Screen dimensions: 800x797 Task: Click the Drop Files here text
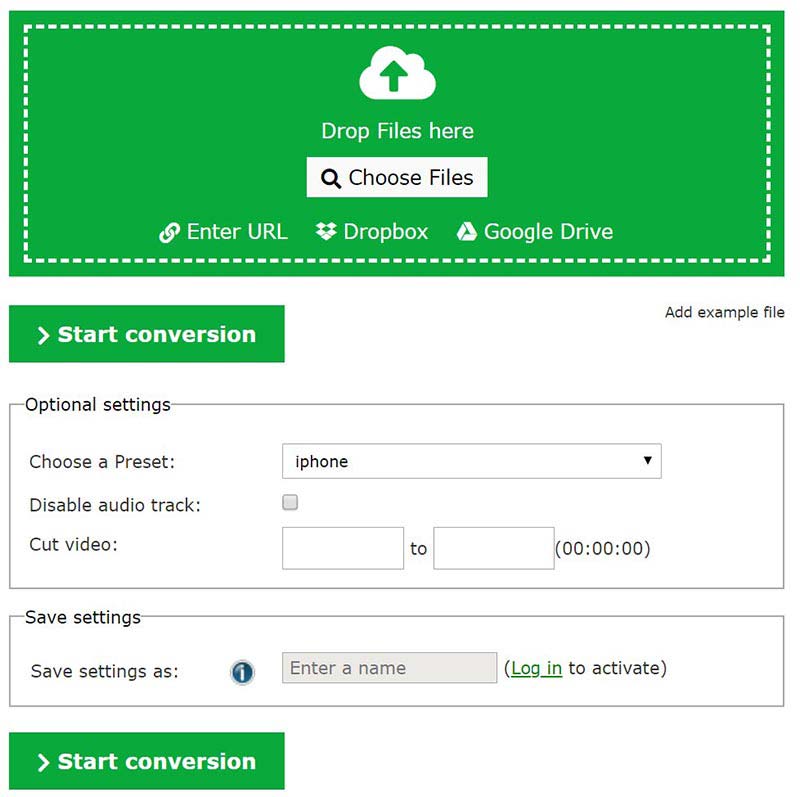tap(397, 131)
